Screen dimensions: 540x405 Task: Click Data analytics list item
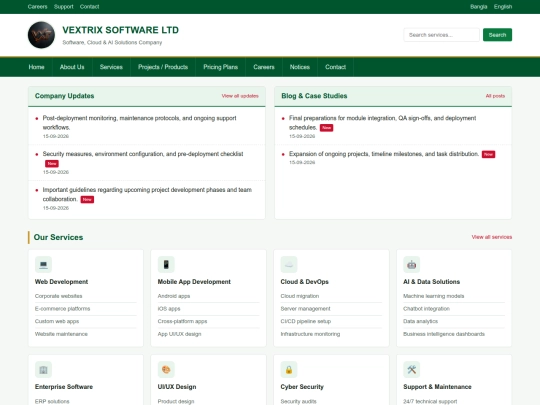(x=420, y=321)
